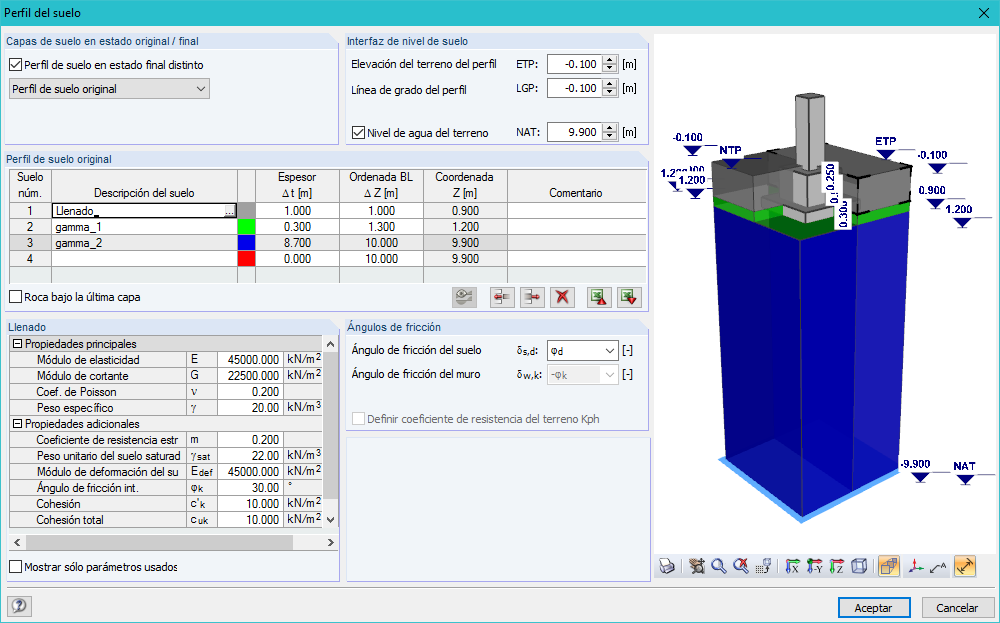The height and width of the screenshot is (623, 1000).
Task: Switch to isometric cube view
Action: (859, 566)
